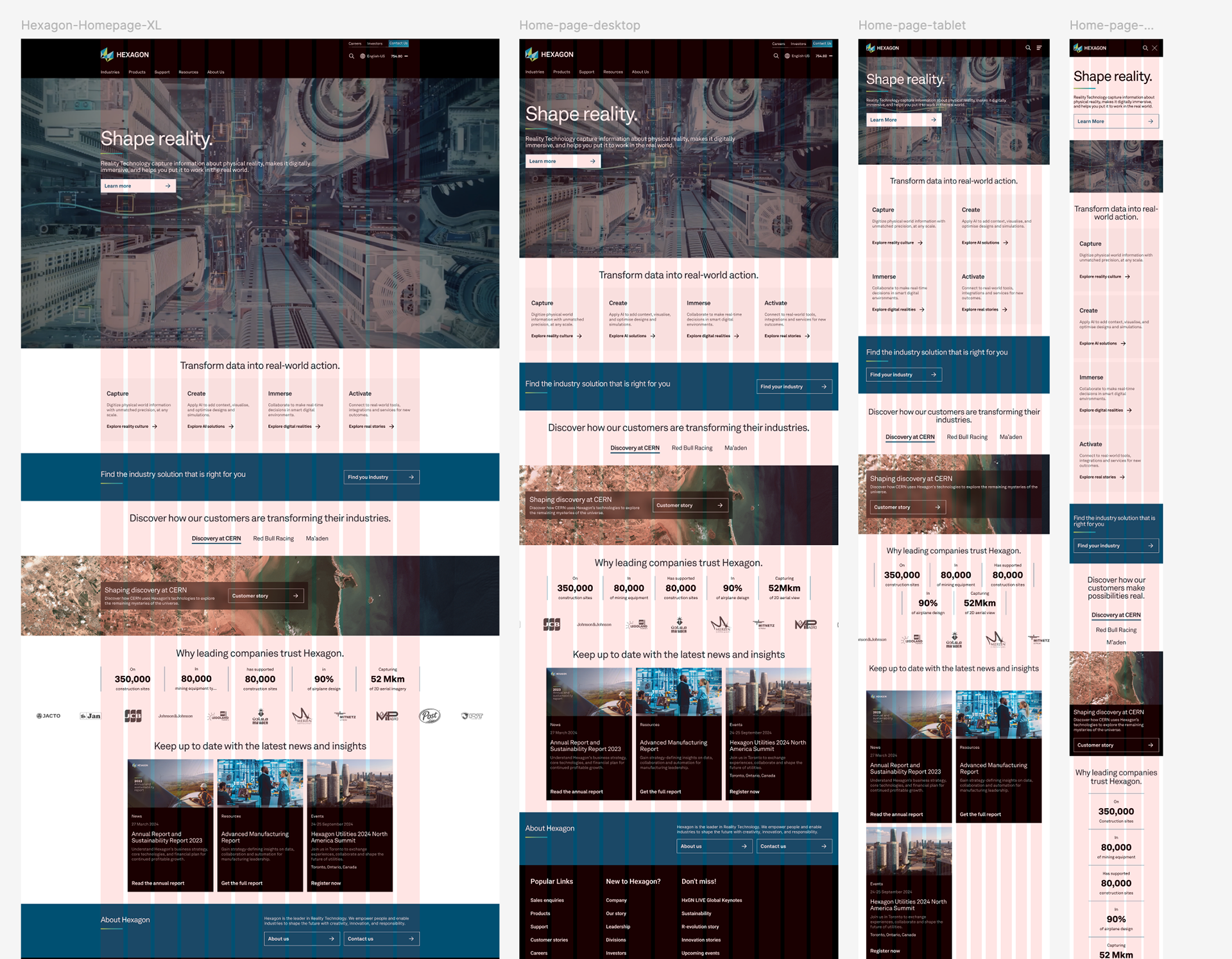Click arrow inside desktop Find your industry button
This screenshot has width=1232, height=959.
[x=824, y=386]
